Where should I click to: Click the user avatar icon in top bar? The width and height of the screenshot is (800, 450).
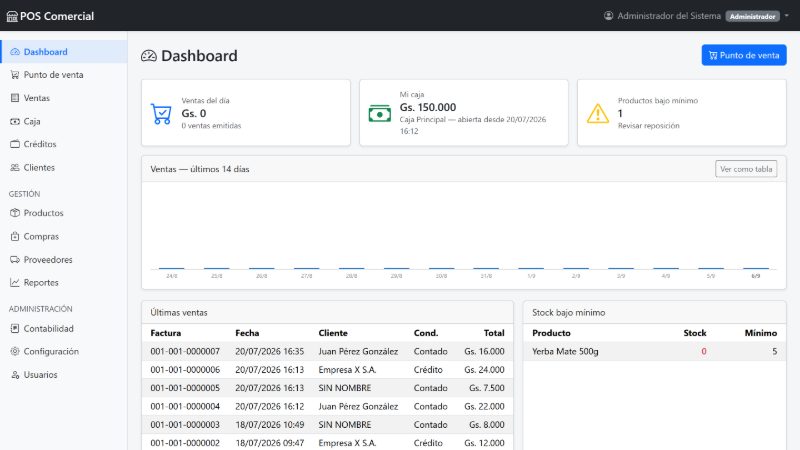click(608, 16)
